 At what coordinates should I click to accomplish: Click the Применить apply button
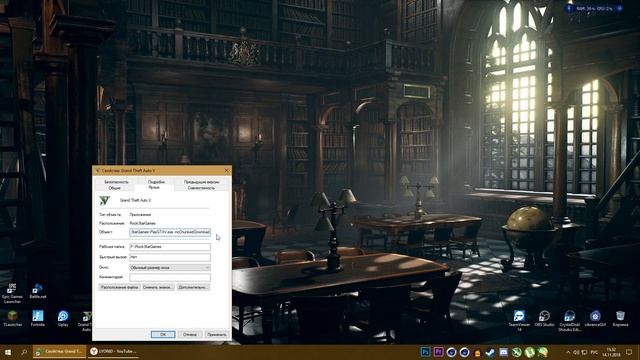click(216, 334)
